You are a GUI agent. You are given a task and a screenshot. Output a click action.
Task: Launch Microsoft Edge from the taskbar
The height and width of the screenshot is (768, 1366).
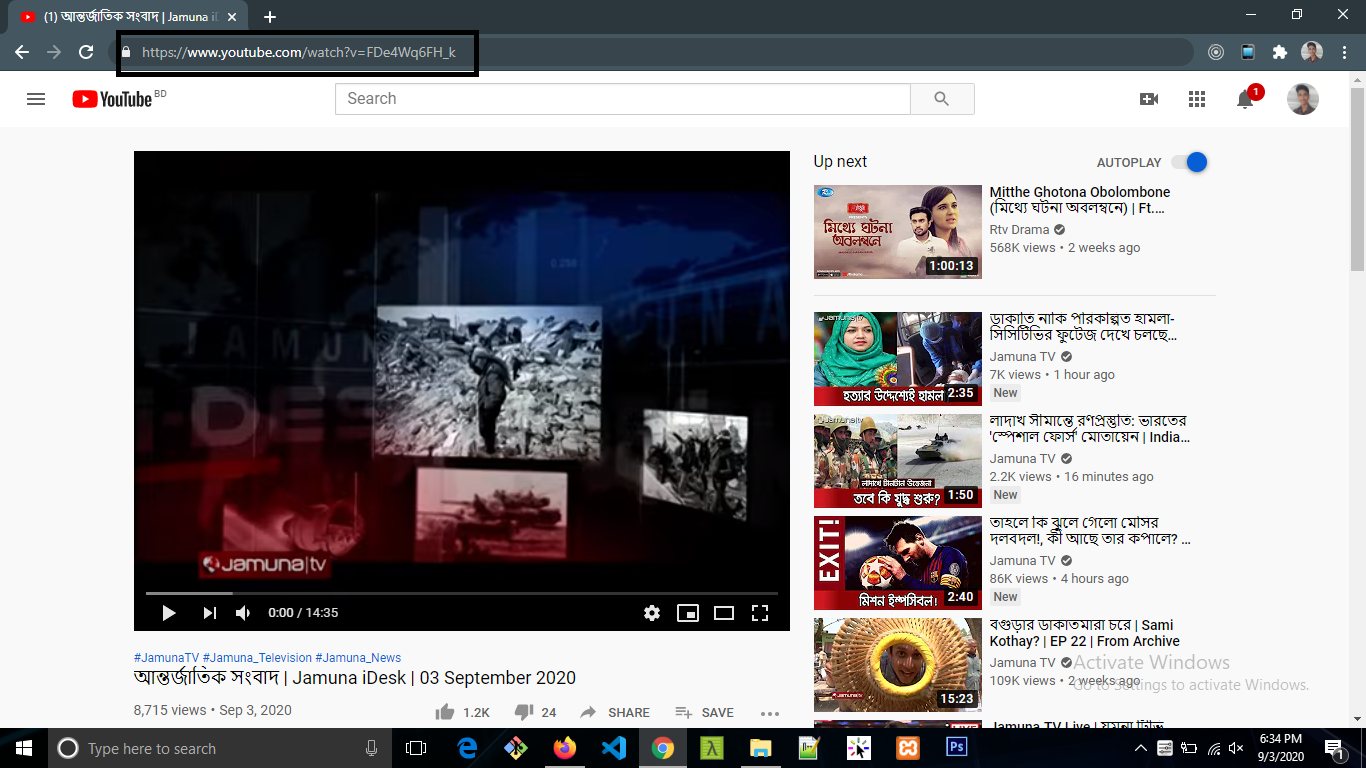(x=467, y=748)
